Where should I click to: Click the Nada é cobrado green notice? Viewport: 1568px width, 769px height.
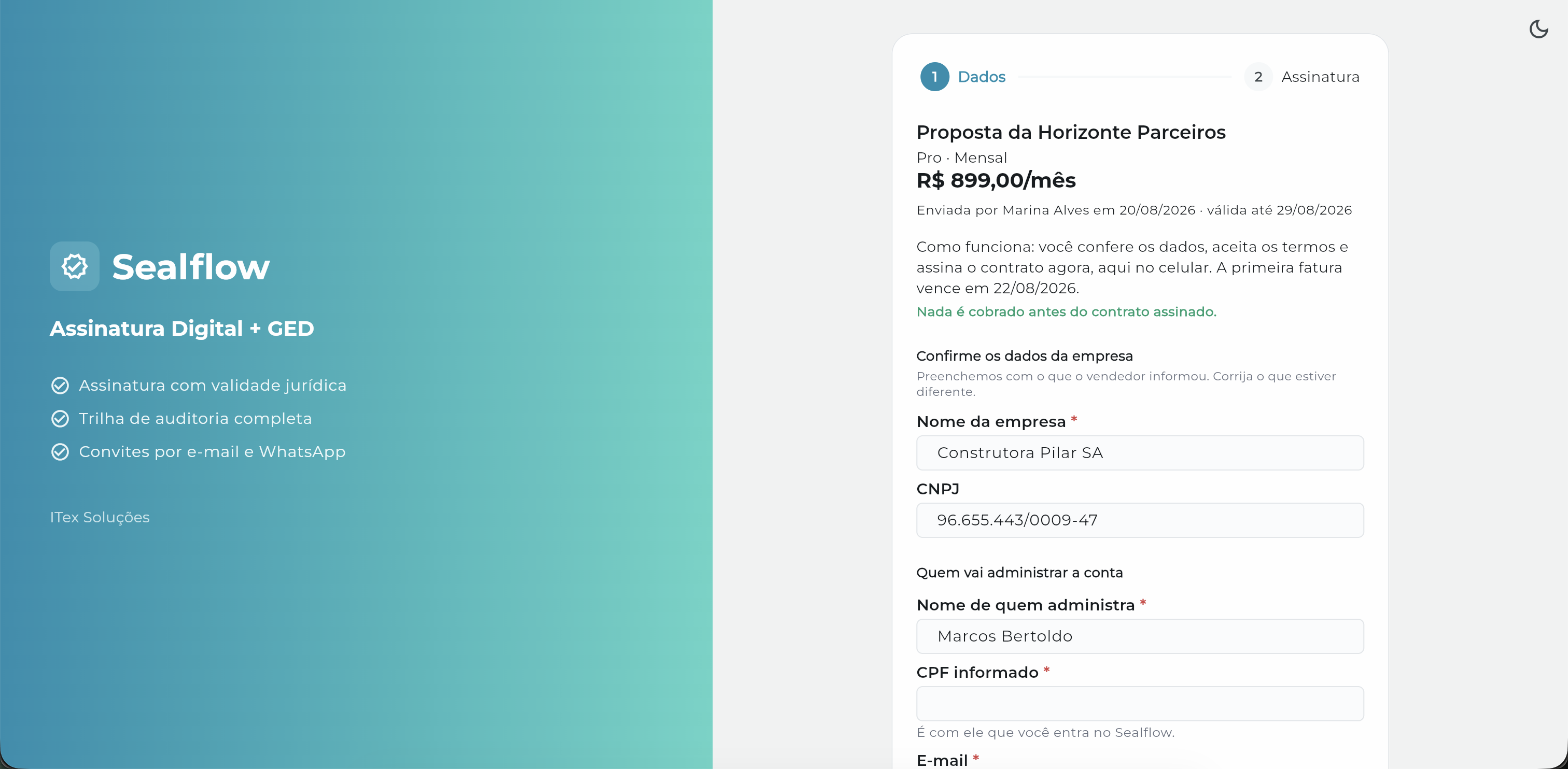(1066, 311)
